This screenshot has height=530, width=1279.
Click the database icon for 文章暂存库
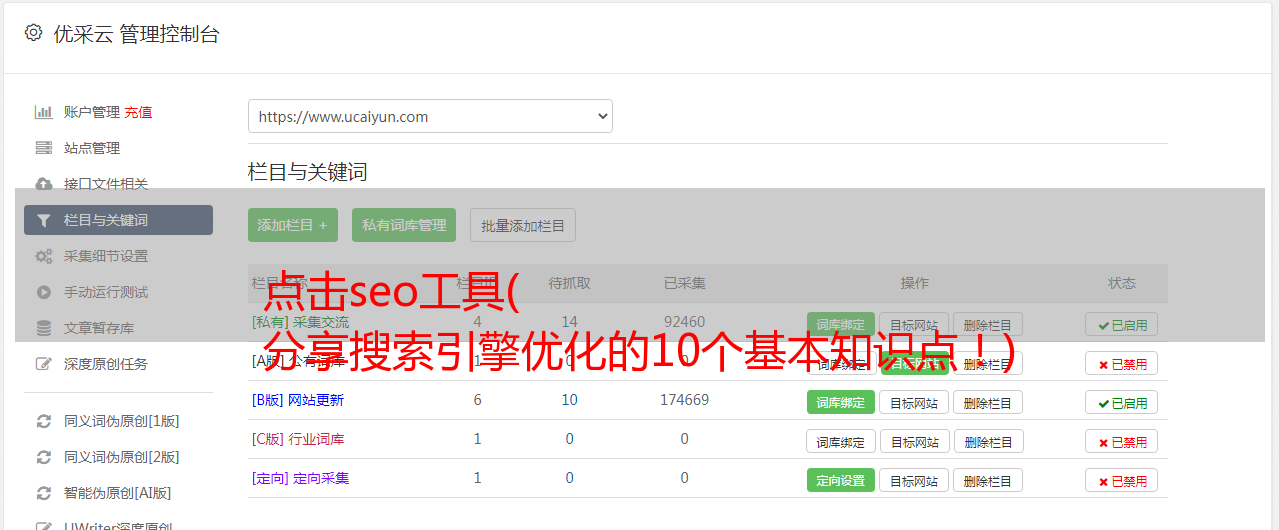[43, 328]
